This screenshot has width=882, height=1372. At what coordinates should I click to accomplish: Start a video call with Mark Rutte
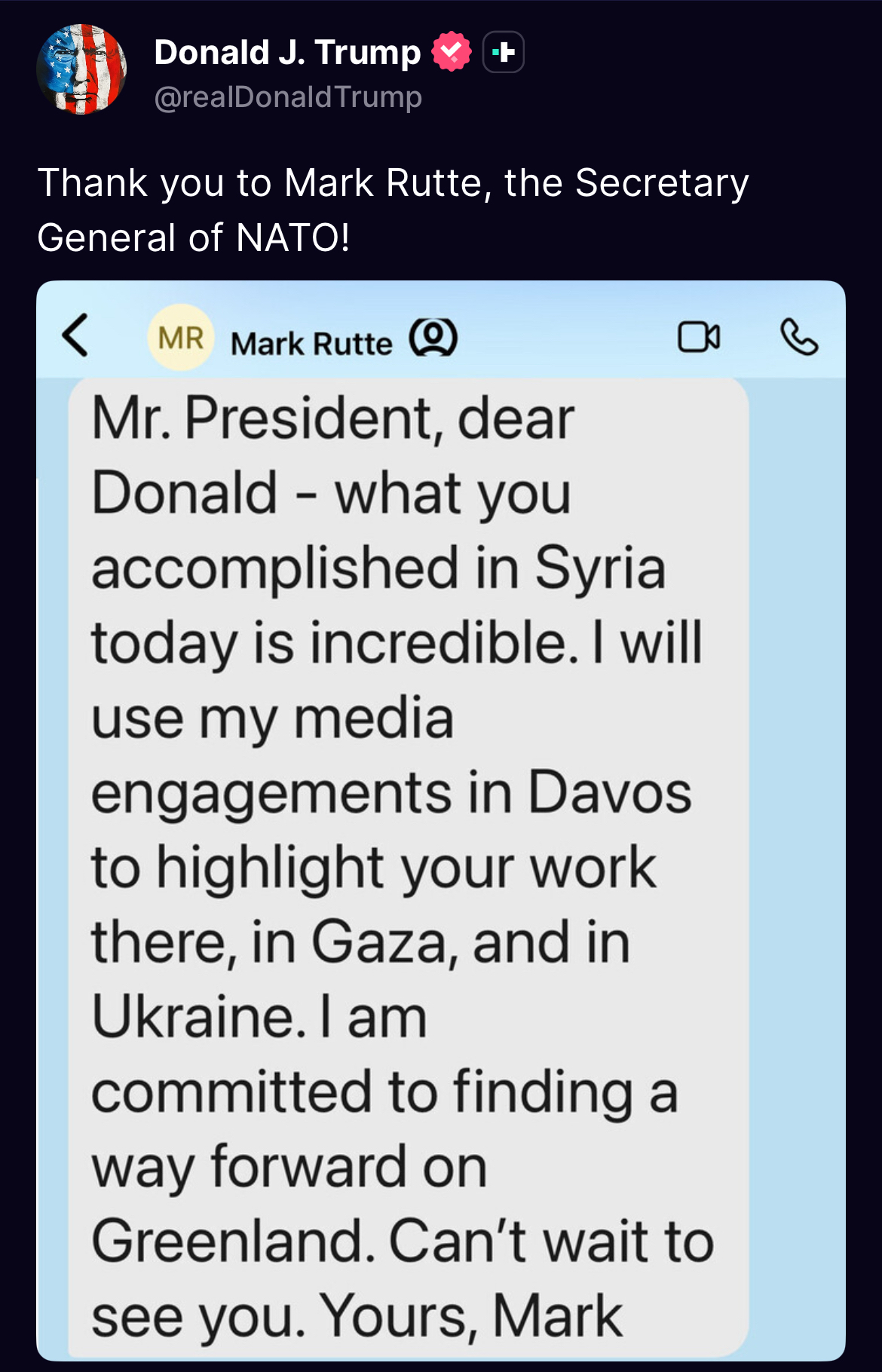699,337
